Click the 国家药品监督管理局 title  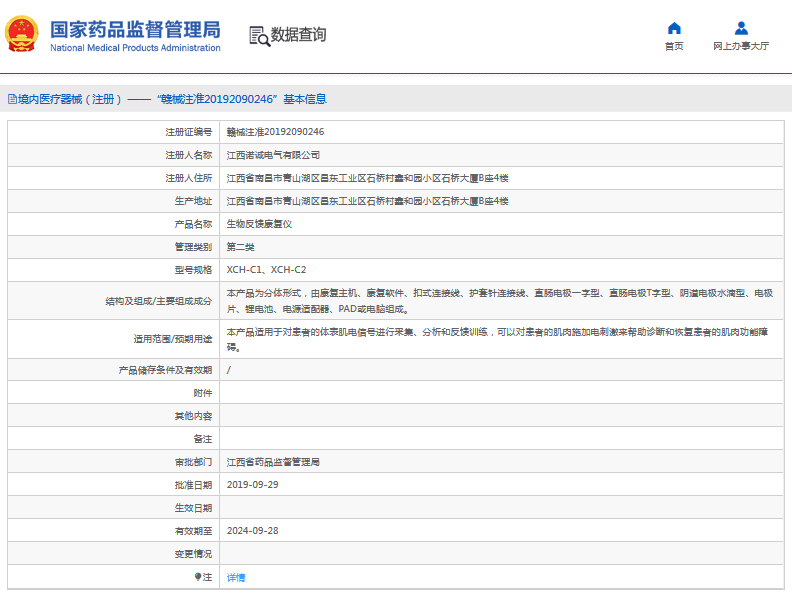(x=135, y=30)
